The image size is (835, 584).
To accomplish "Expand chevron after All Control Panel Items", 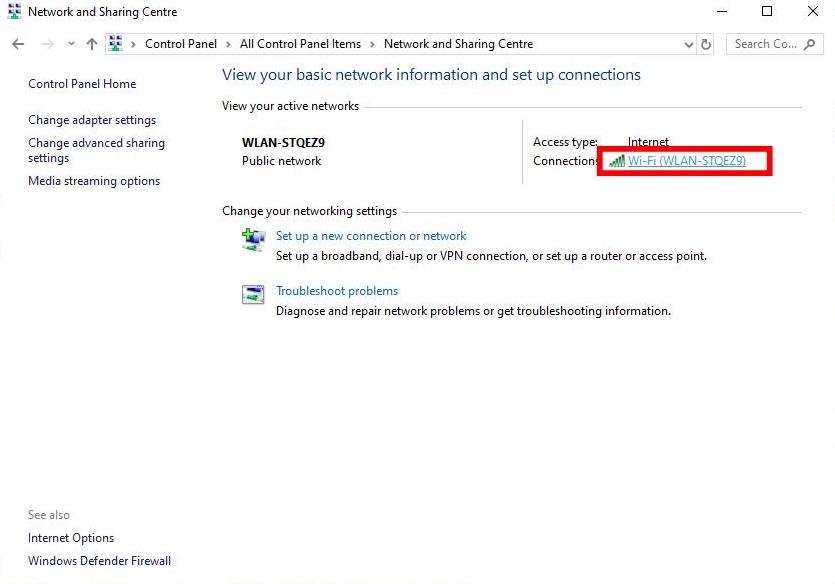I will pos(372,44).
